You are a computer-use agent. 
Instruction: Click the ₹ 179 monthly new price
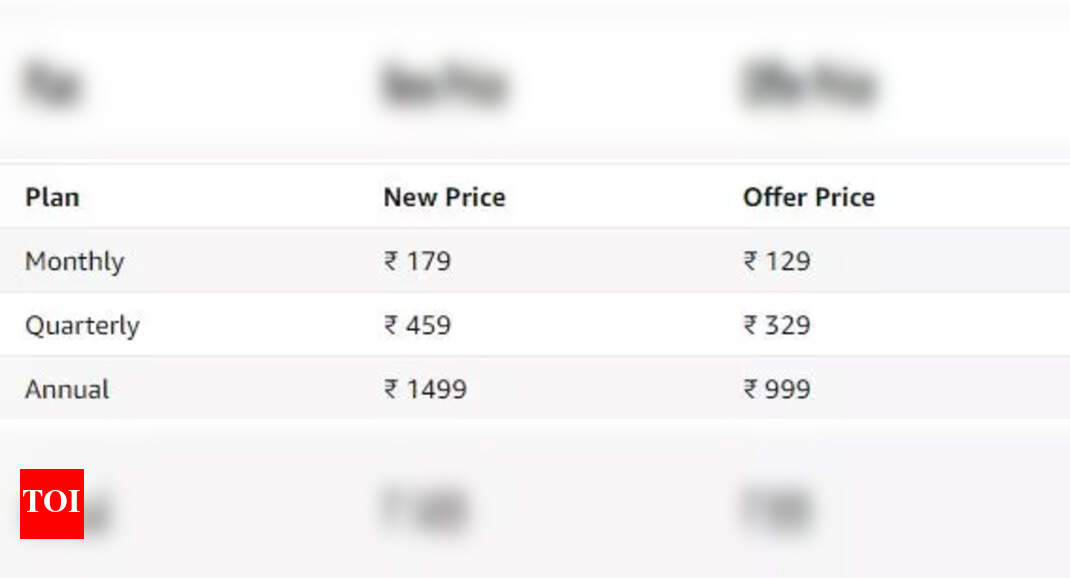tap(418, 261)
